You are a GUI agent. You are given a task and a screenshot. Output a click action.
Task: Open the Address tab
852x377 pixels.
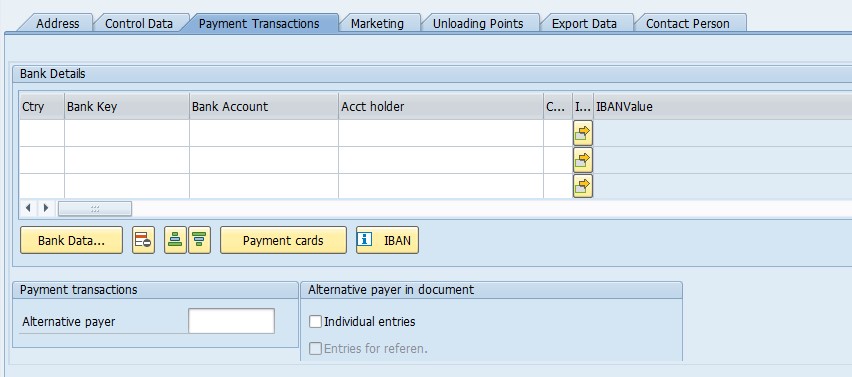[57, 23]
